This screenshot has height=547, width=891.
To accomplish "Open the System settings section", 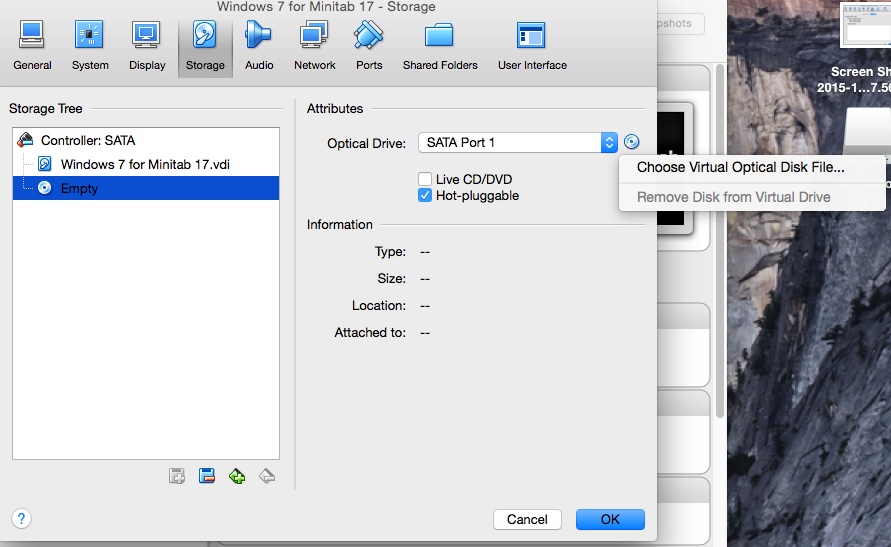I will point(90,46).
